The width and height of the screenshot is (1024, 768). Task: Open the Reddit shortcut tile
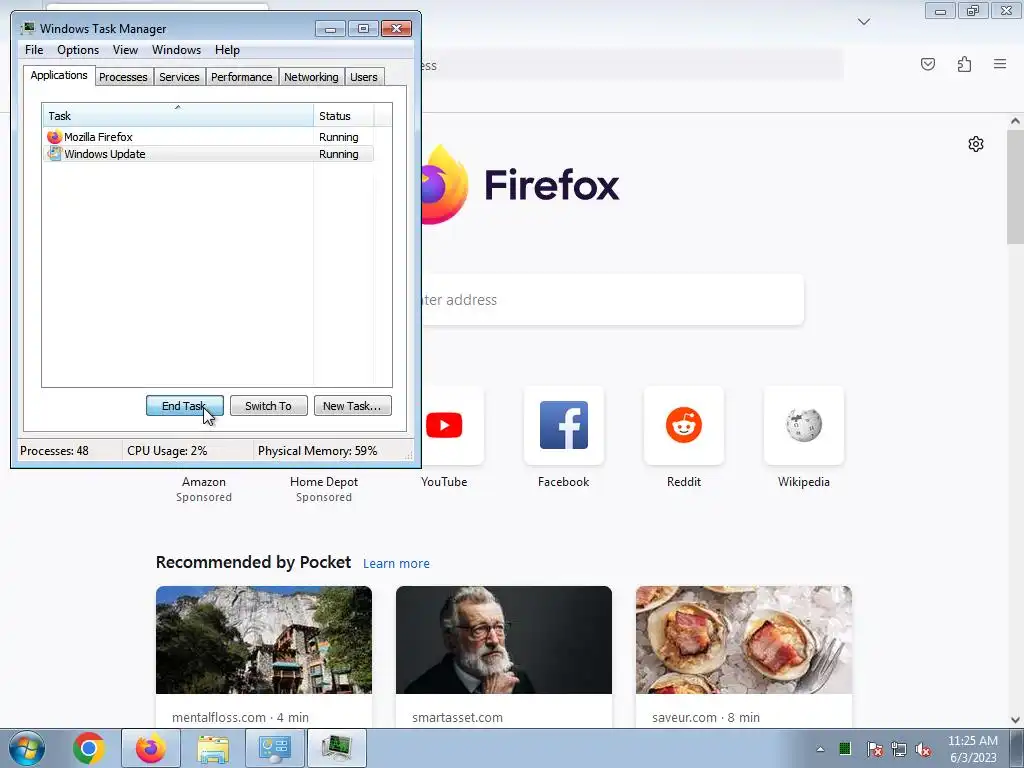(x=684, y=426)
